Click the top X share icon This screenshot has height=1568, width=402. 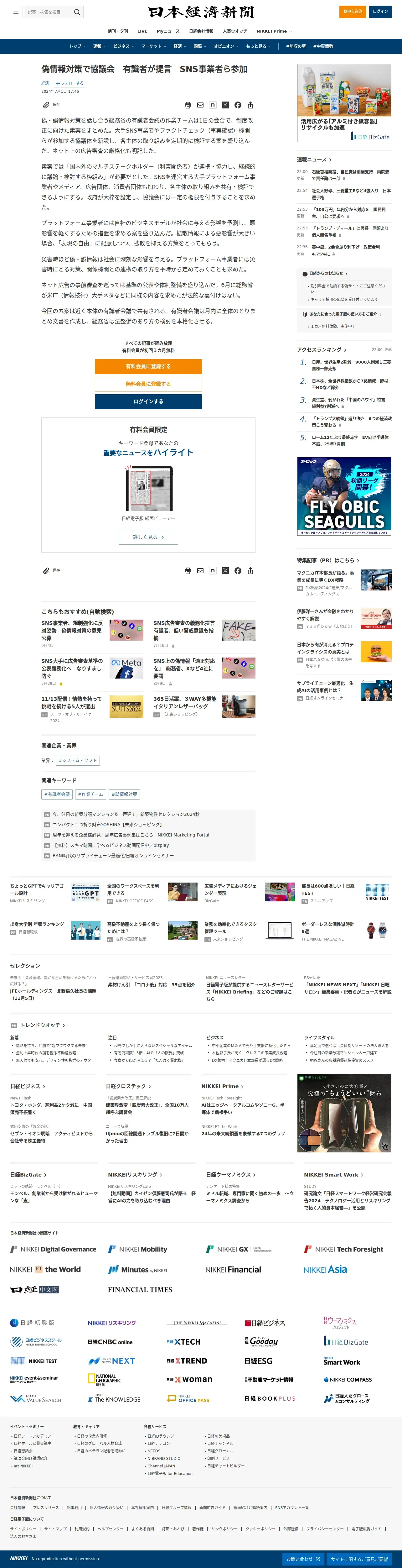click(x=225, y=105)
